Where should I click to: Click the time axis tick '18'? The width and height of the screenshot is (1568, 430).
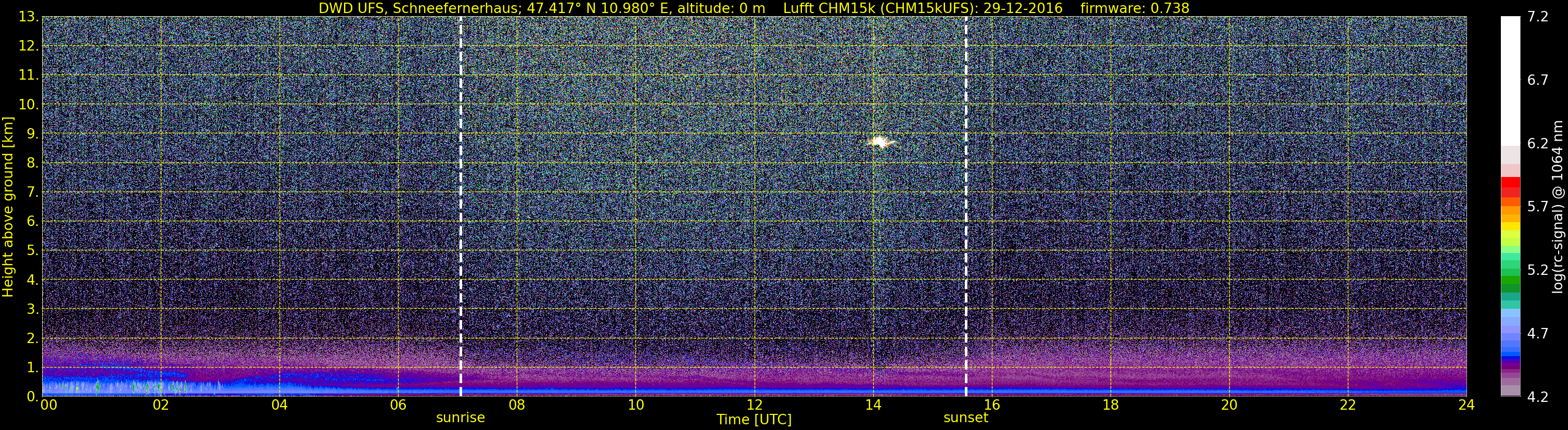point(1110,405)
